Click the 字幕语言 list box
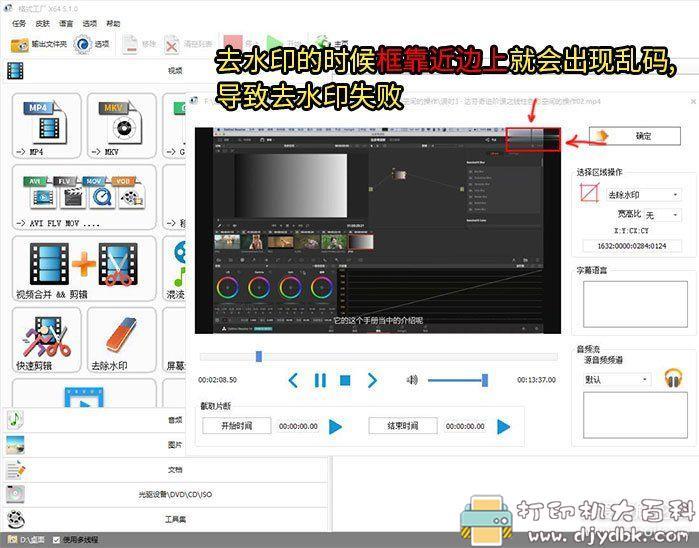The height and width of the screenshot is (548, 699). tap(635, 304)
